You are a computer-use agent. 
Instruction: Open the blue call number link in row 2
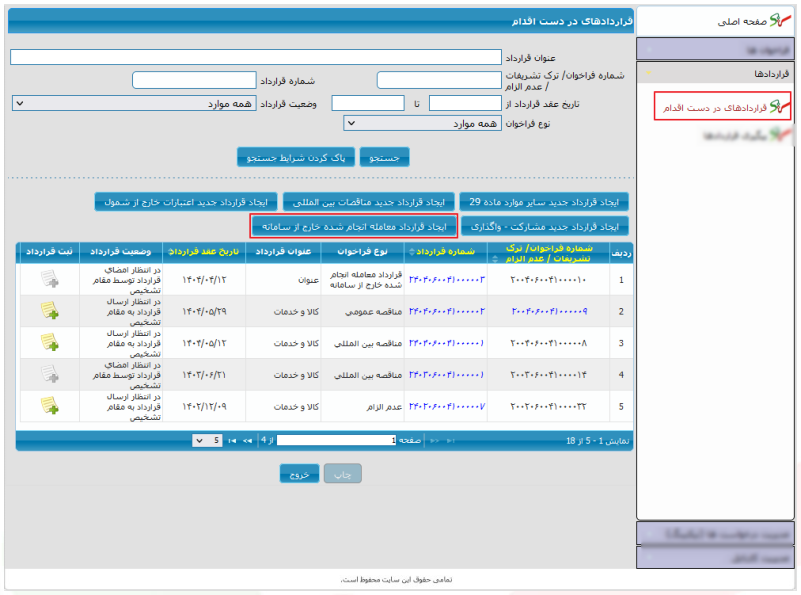[x=549, y=311]
